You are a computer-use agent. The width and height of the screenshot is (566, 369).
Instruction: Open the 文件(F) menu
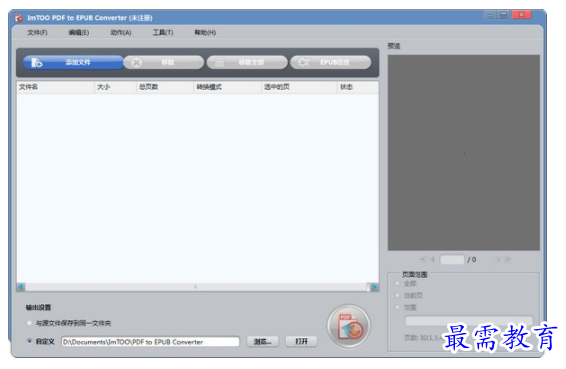[37, 32]
